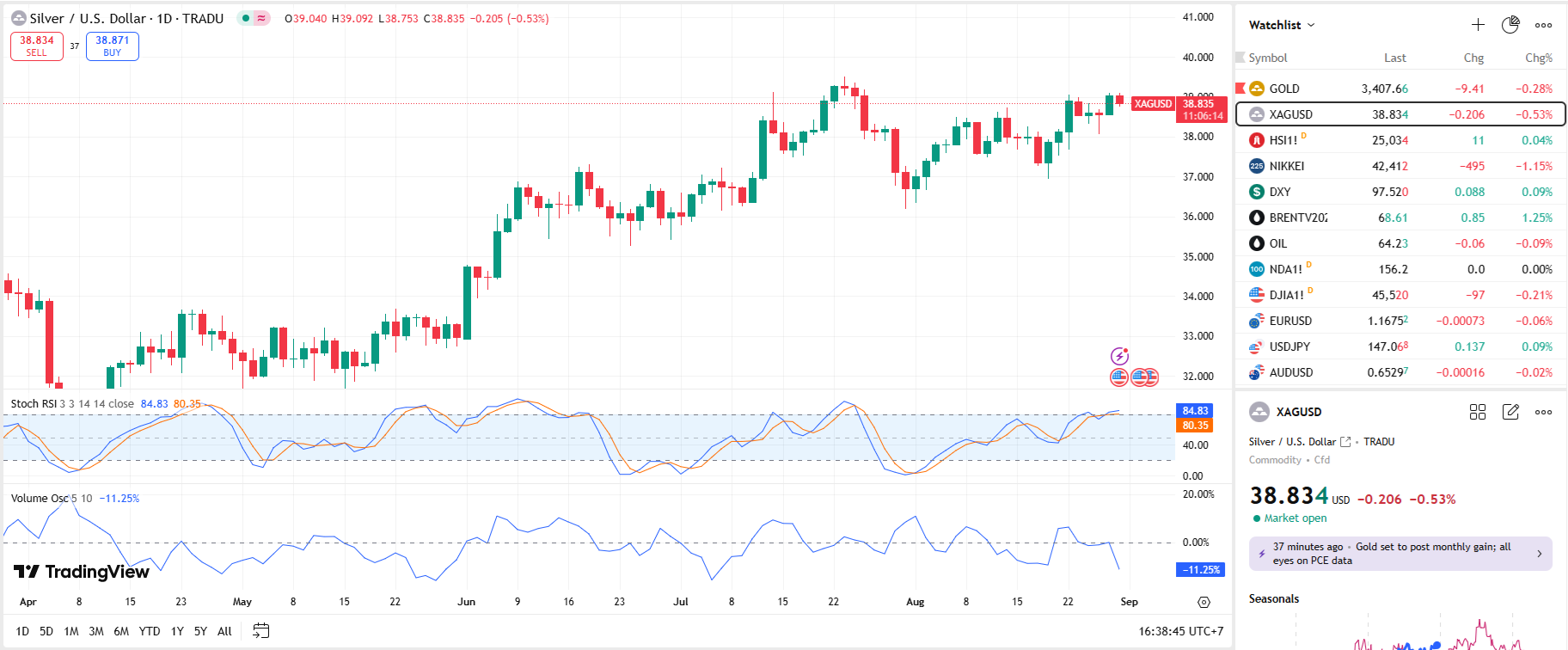This screenshot has width=1568, height=650.
Task: Click the grid layout icon beside XAGUSD details
Action: 1478,412
